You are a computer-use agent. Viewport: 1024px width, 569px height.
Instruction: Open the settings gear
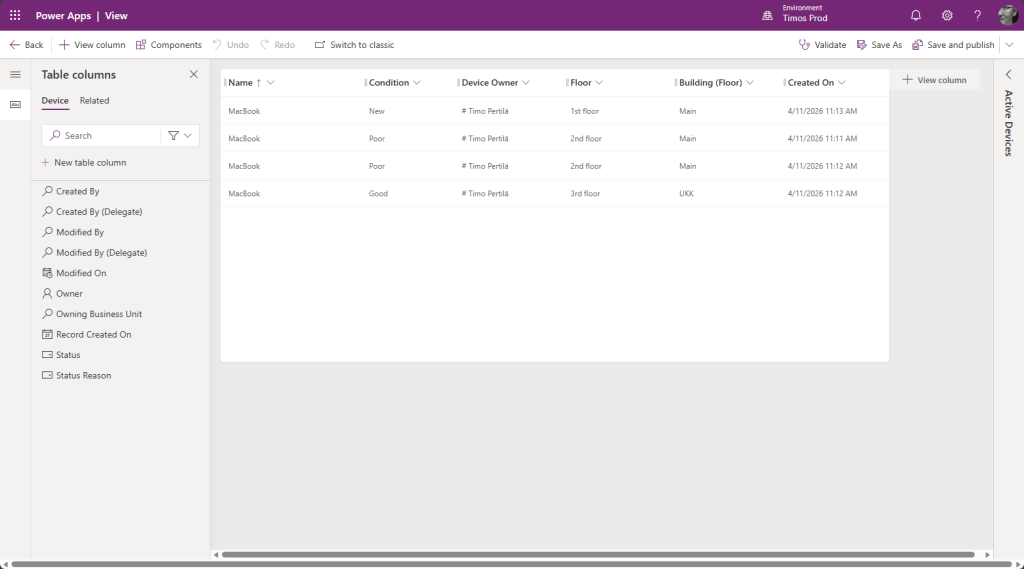pyautogui.click(x=946, y=16)
